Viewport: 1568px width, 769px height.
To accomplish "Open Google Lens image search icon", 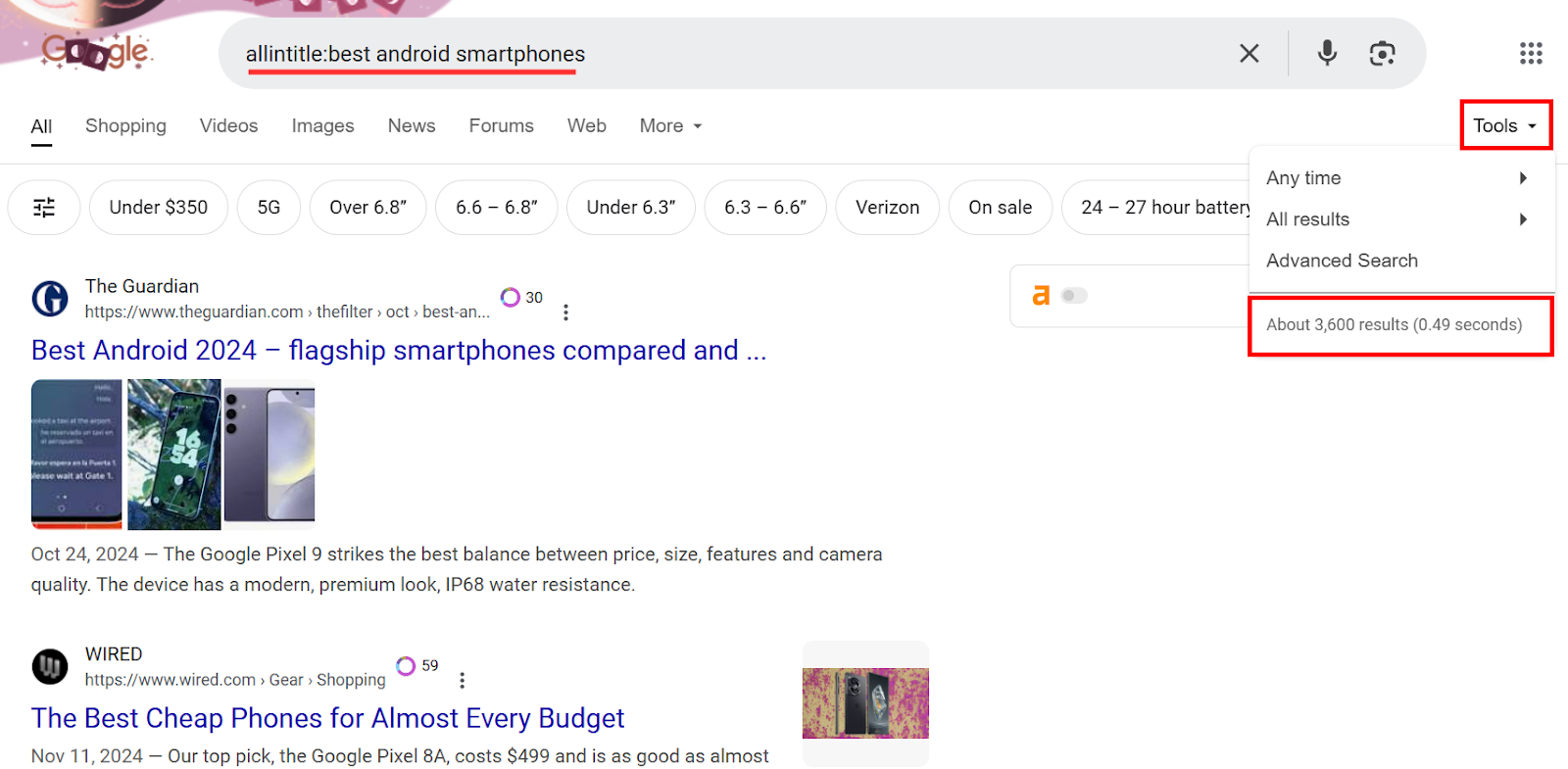I will tap(1382, 53).
